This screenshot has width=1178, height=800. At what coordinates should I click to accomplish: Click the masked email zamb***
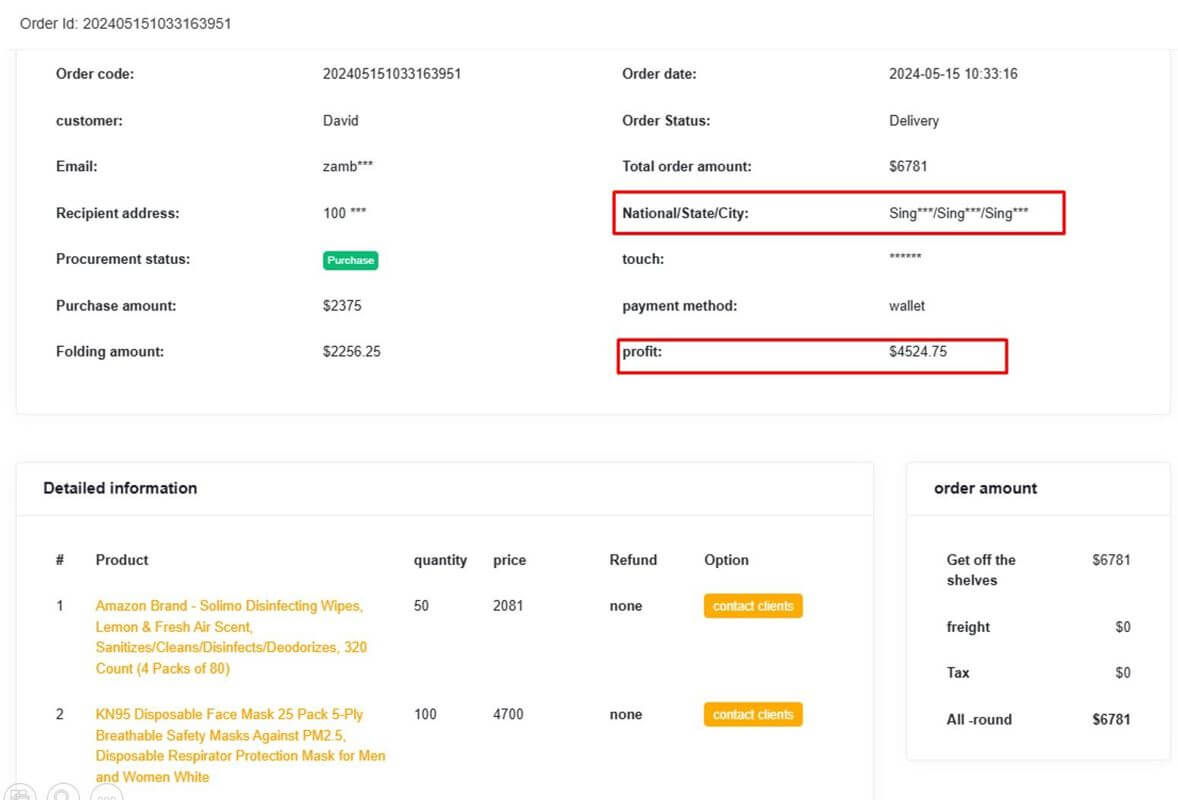tap(349, 166)
